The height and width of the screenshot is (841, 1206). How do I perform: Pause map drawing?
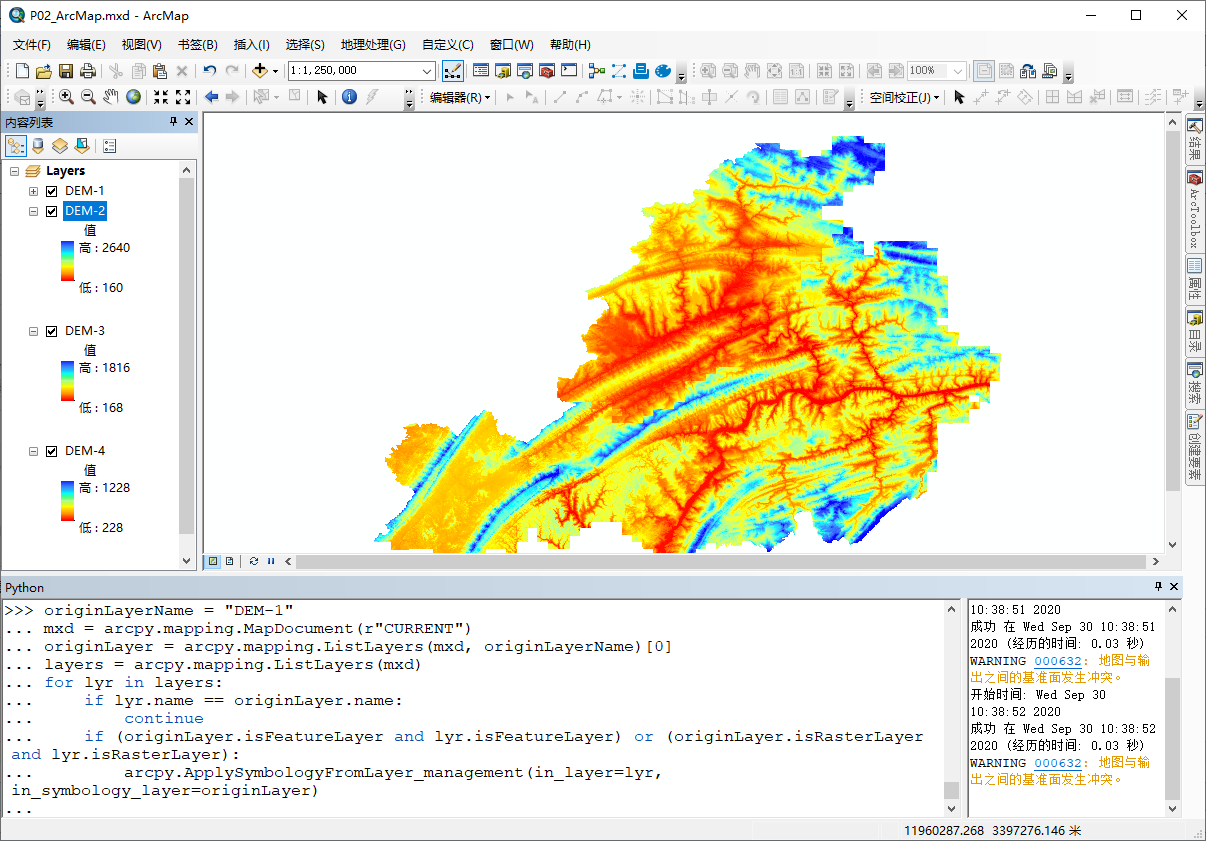click(270, 561)
